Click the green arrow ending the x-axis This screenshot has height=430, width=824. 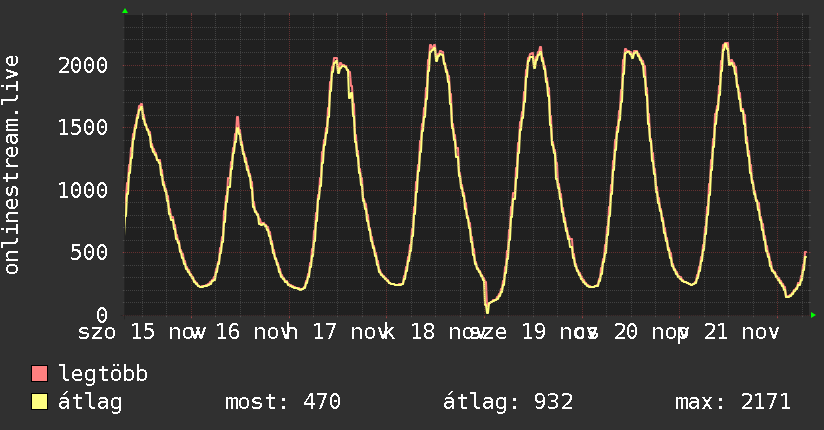813,315
